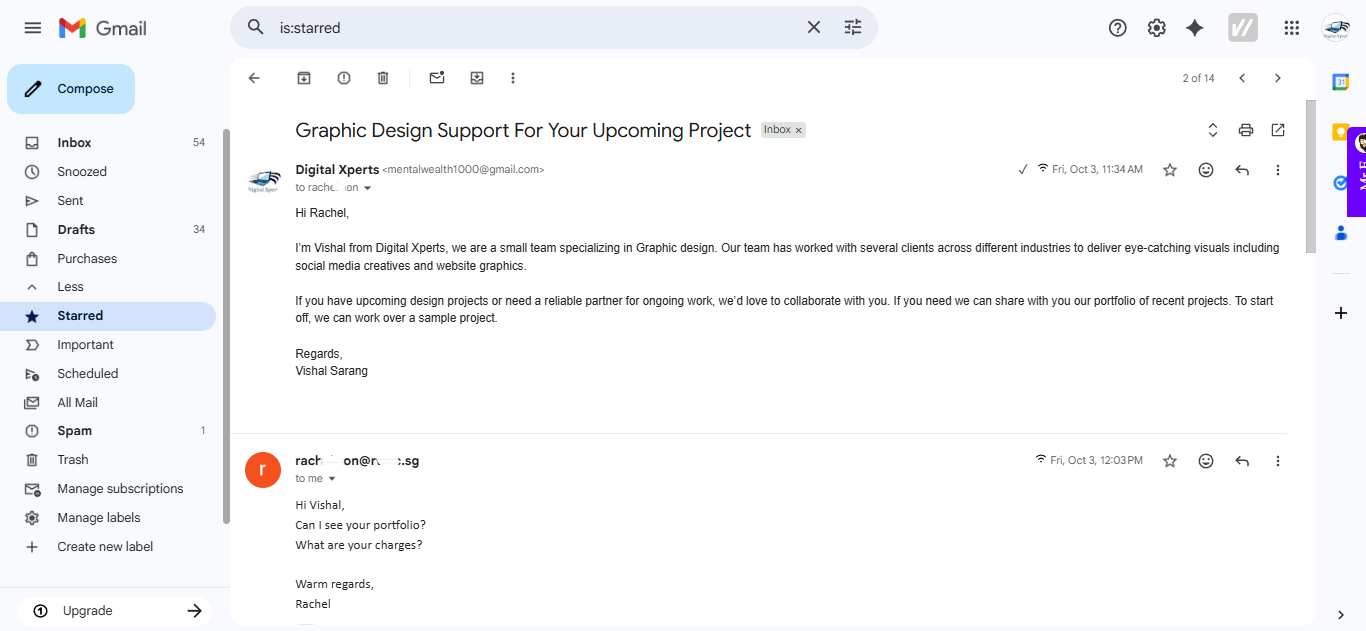Star Rachel's reply message
The height and width of the screenshot is (631, 1366).
pos(1170,461)
